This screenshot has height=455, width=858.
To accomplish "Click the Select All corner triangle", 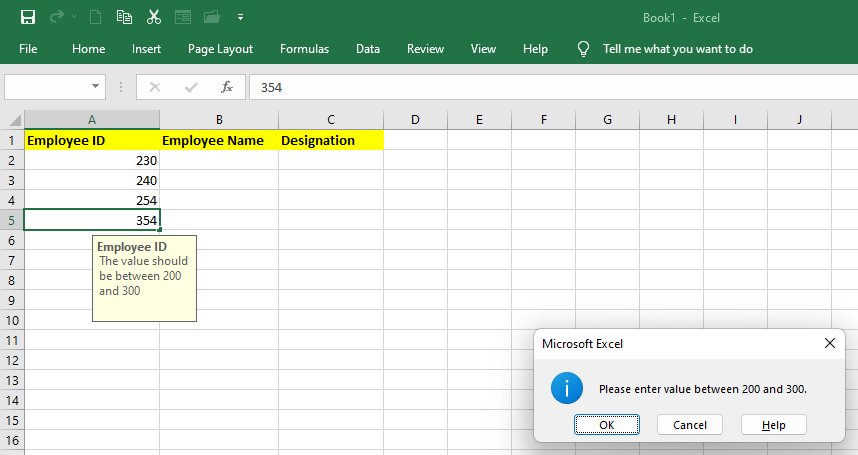I will [14, 120].
